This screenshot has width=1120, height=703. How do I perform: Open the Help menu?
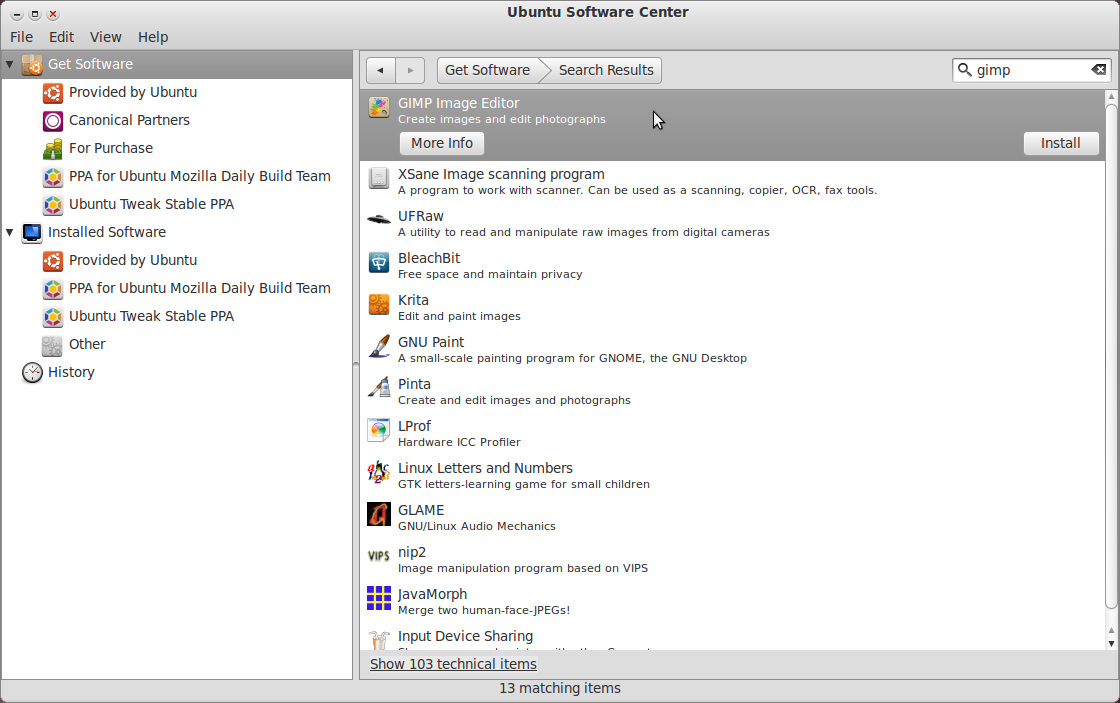pyautogui.click(x=153, y=37)
